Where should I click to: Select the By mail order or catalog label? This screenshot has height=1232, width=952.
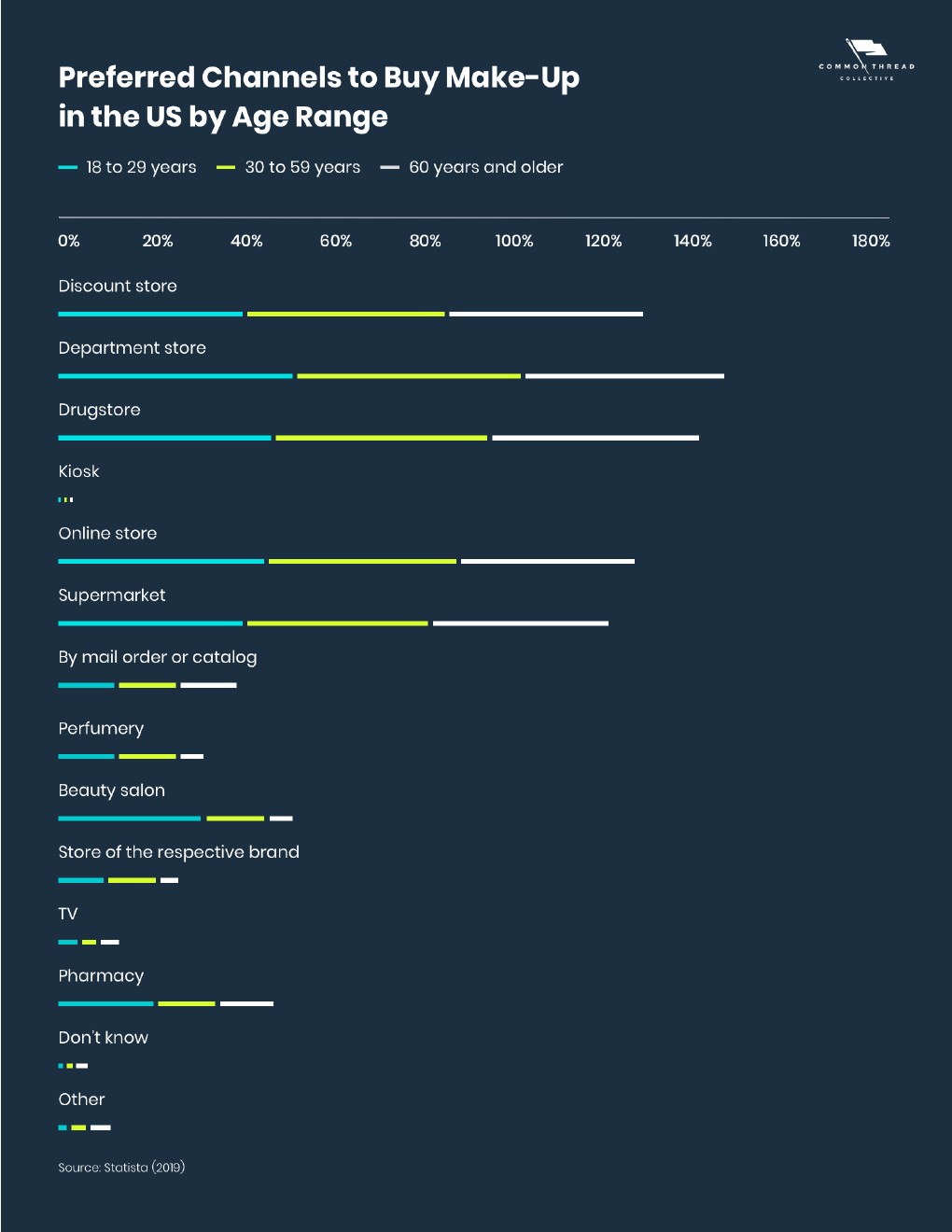click(x=158, y=657)
